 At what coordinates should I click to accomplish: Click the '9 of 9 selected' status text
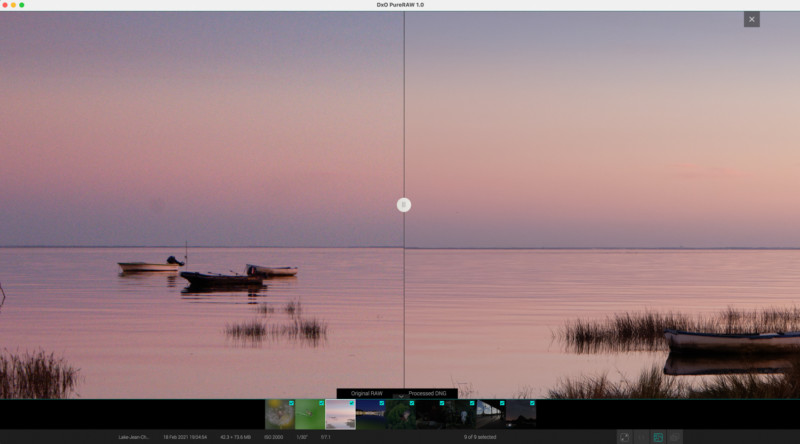(x=480, y=437)
